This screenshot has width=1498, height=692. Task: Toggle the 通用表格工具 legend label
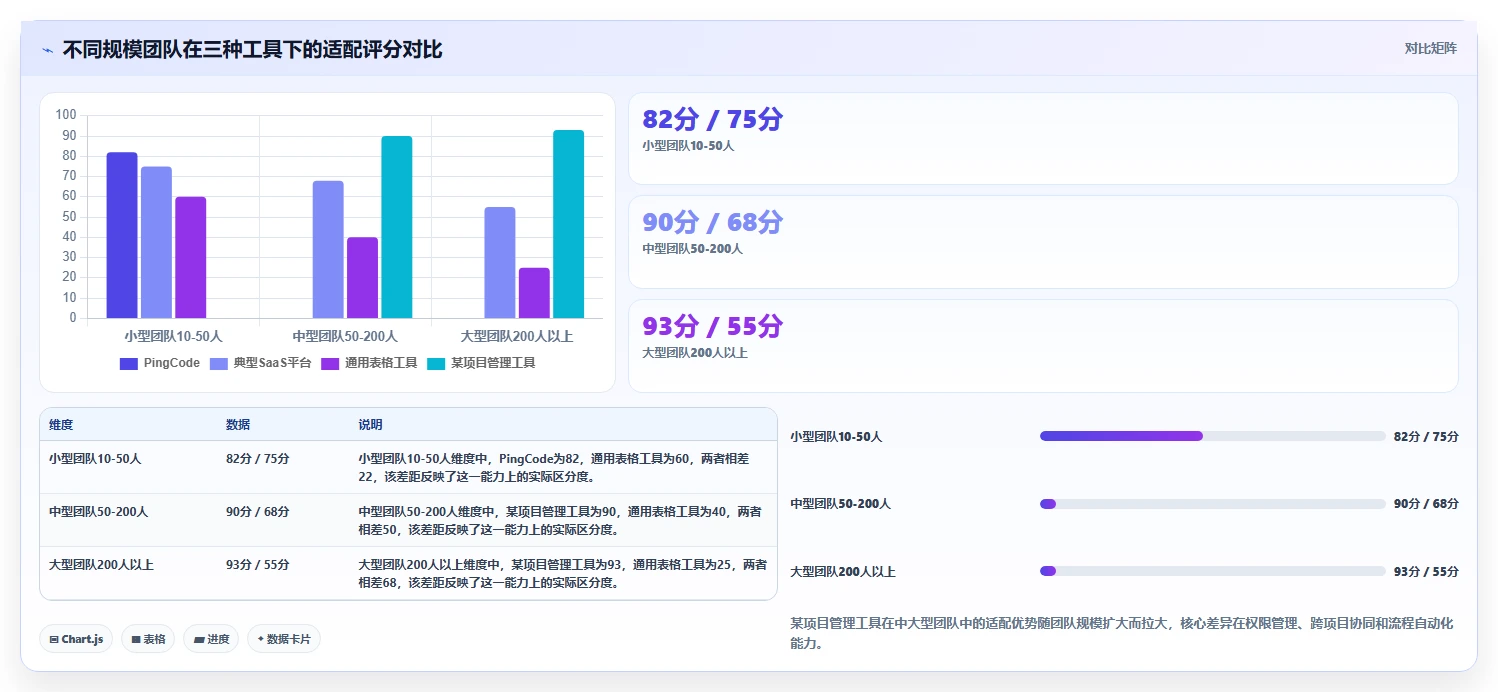(x=381, y=363)
